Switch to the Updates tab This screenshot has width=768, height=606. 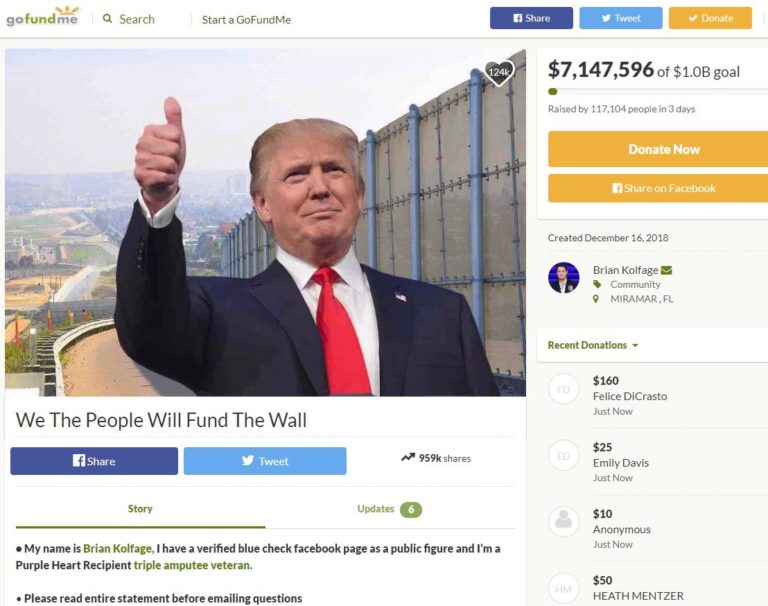click(x=389, y=509)
